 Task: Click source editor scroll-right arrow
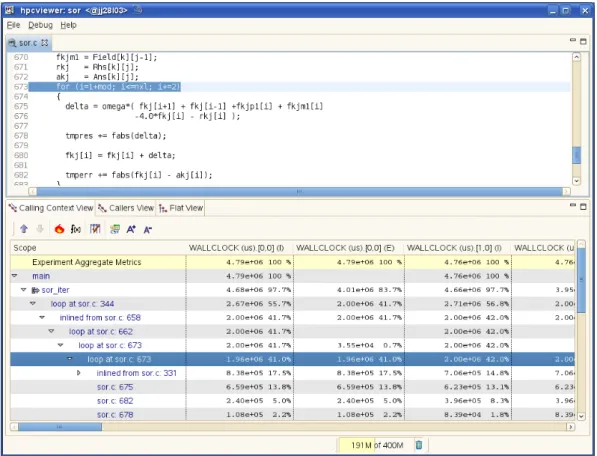pos(567,191)
